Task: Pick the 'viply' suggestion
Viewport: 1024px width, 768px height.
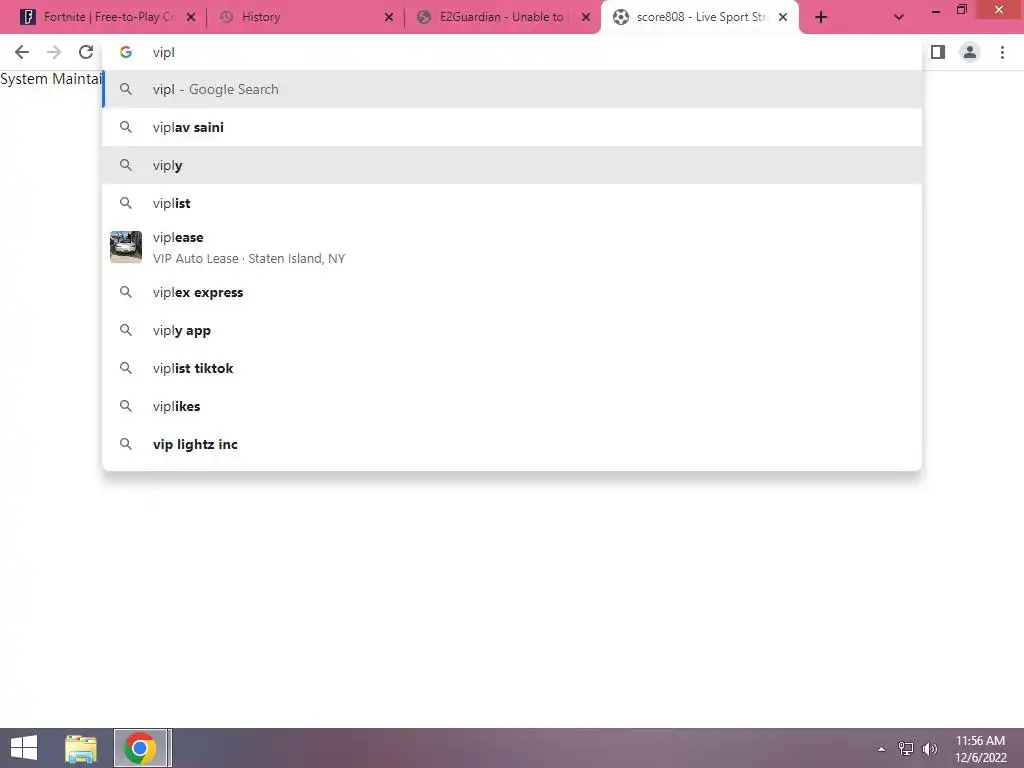Action: tap(512, 165)
